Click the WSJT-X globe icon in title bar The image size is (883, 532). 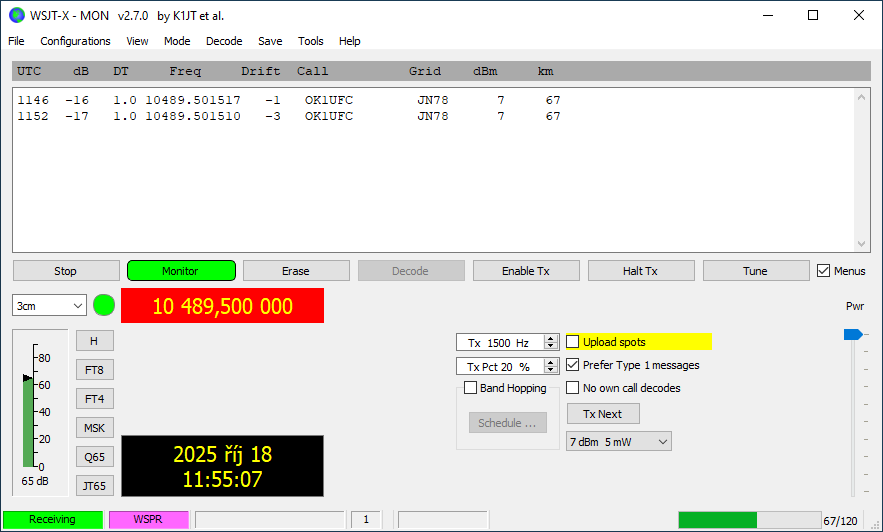tap(16, 15)
